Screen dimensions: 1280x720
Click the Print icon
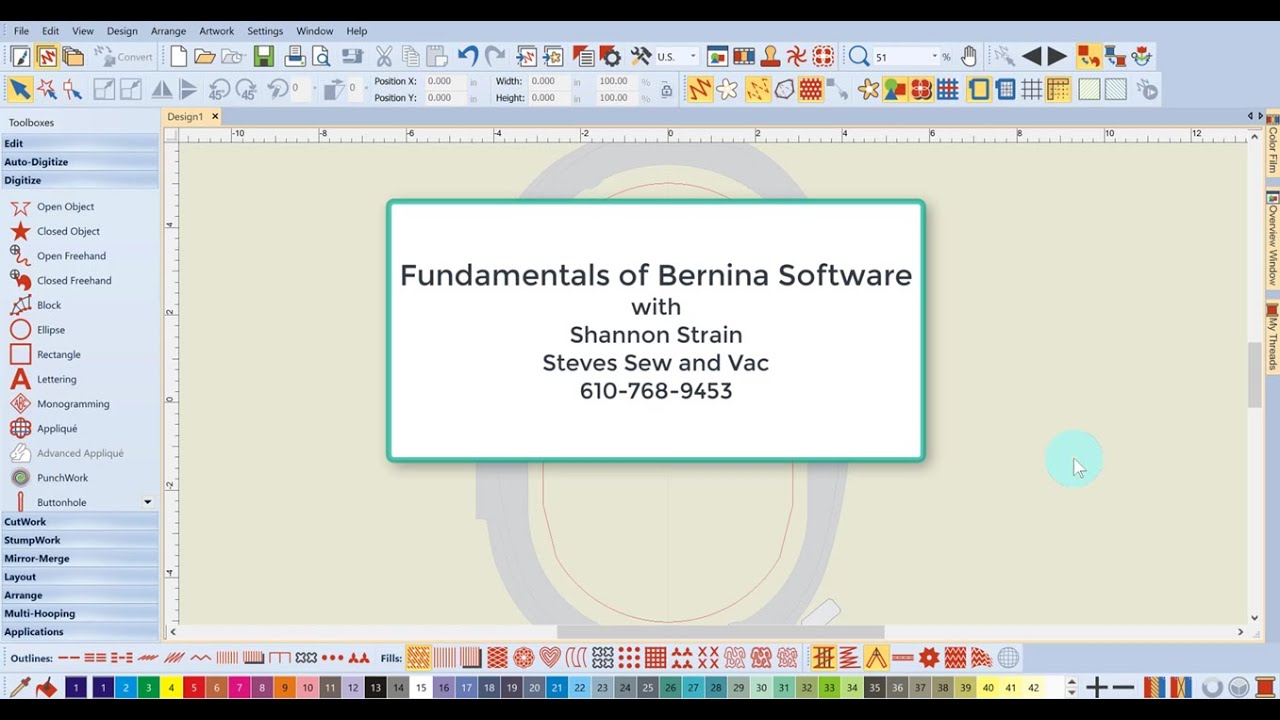[295, 57]
